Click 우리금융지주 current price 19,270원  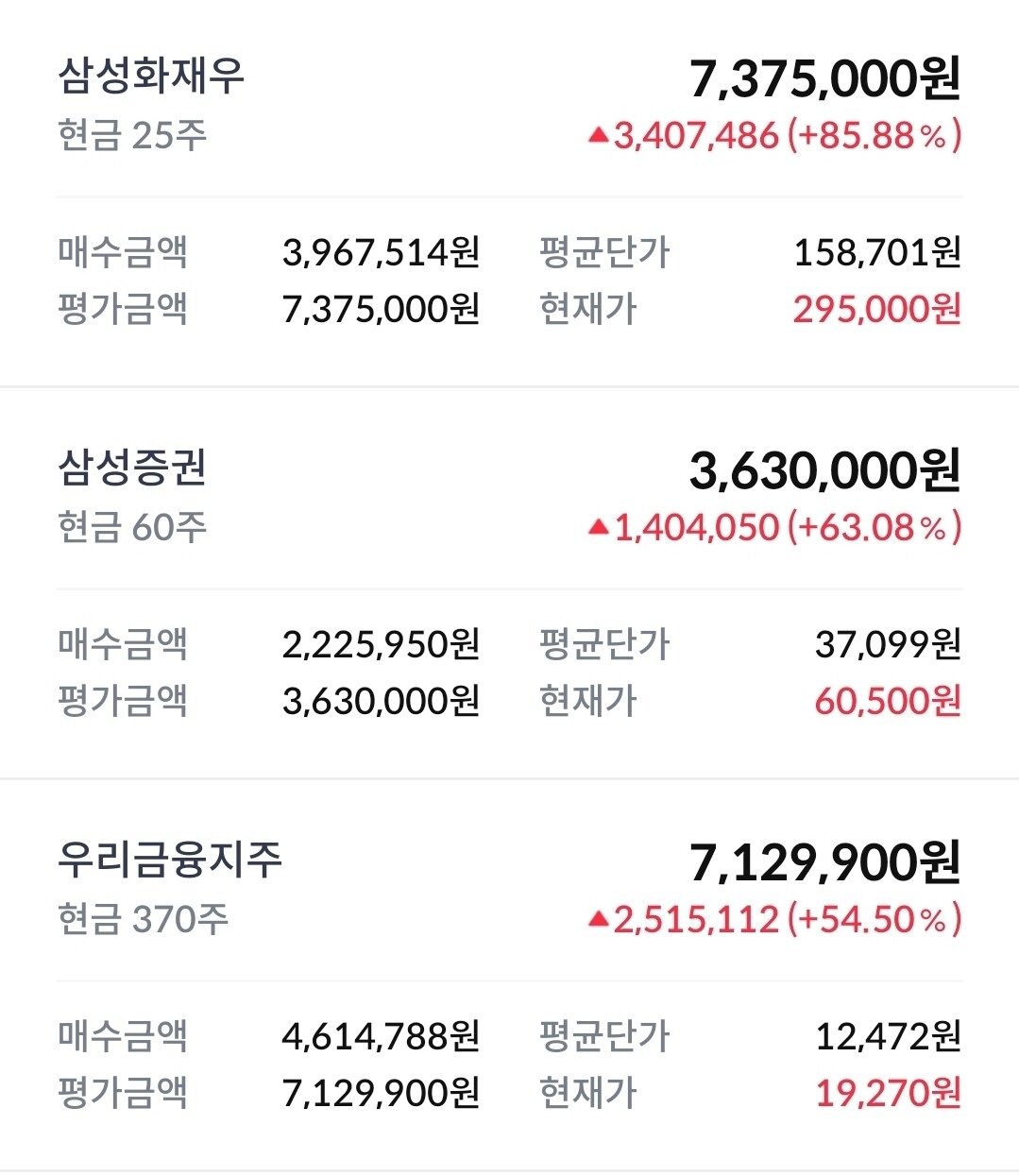(x=888, y=1094)
